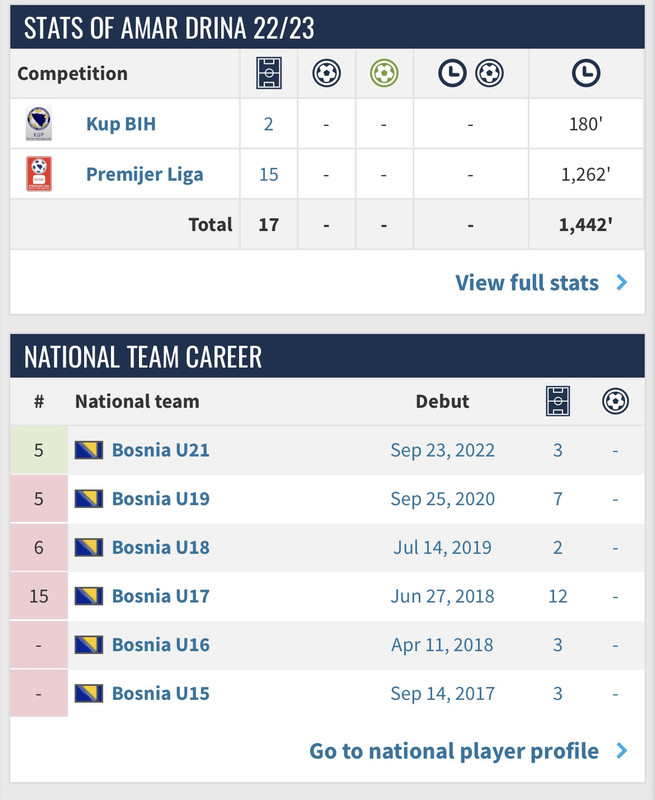Click the Premijer Liga competition logo
Screen dimensions: 655x800
pyautogui.click(x=39, y=174)
